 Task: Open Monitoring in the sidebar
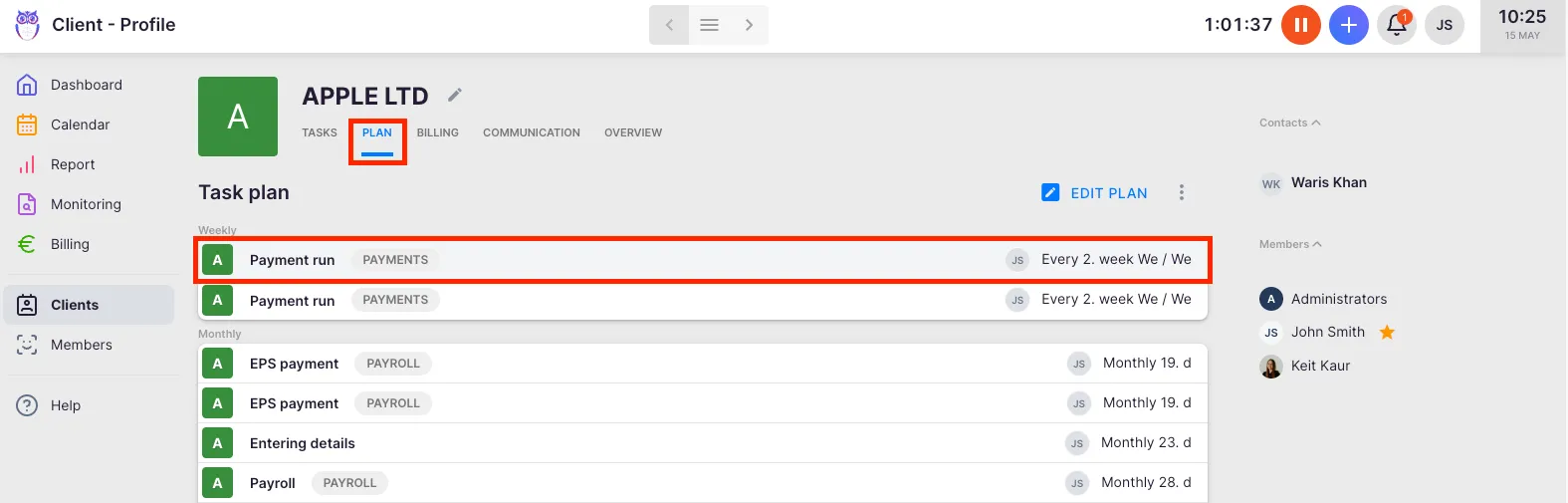[86, 204]
